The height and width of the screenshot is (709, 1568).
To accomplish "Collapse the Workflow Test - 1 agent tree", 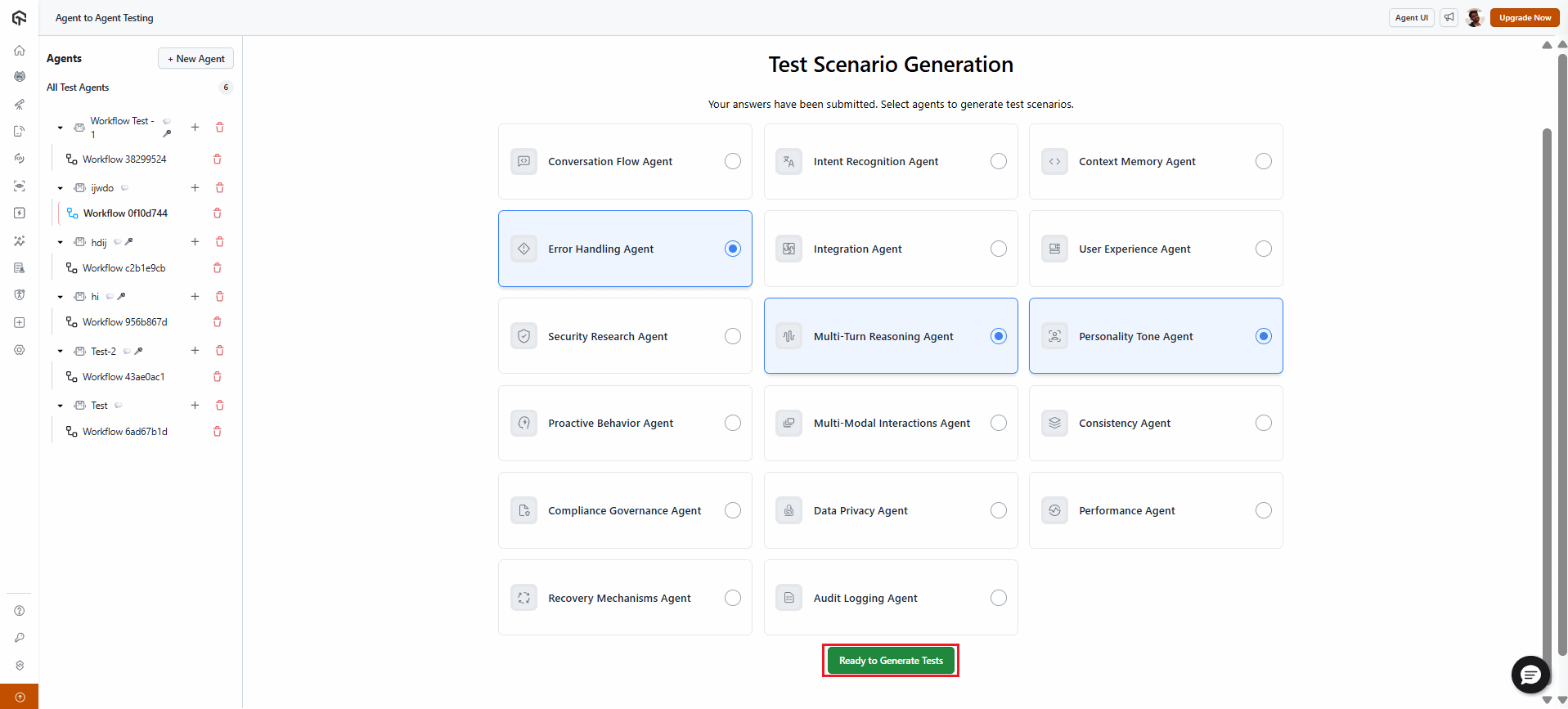I will (61, 128).
